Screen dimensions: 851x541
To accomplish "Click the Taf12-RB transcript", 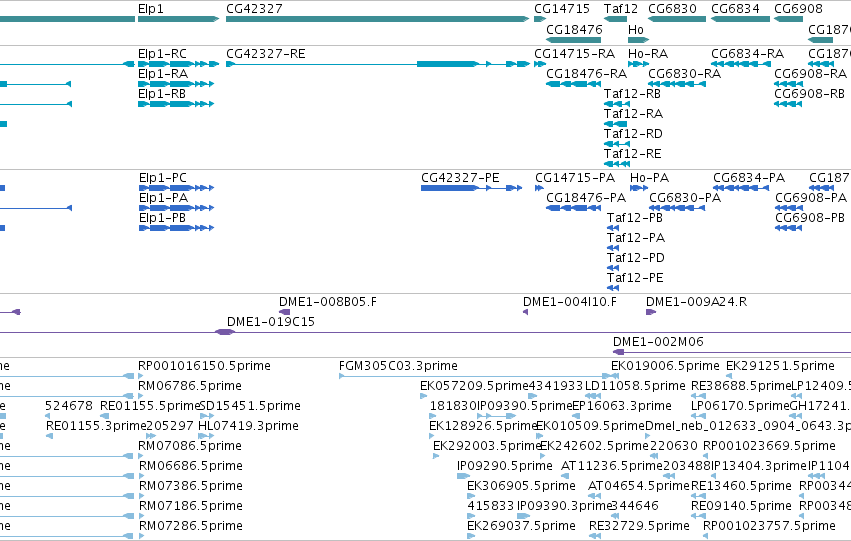I will (617, 104).
